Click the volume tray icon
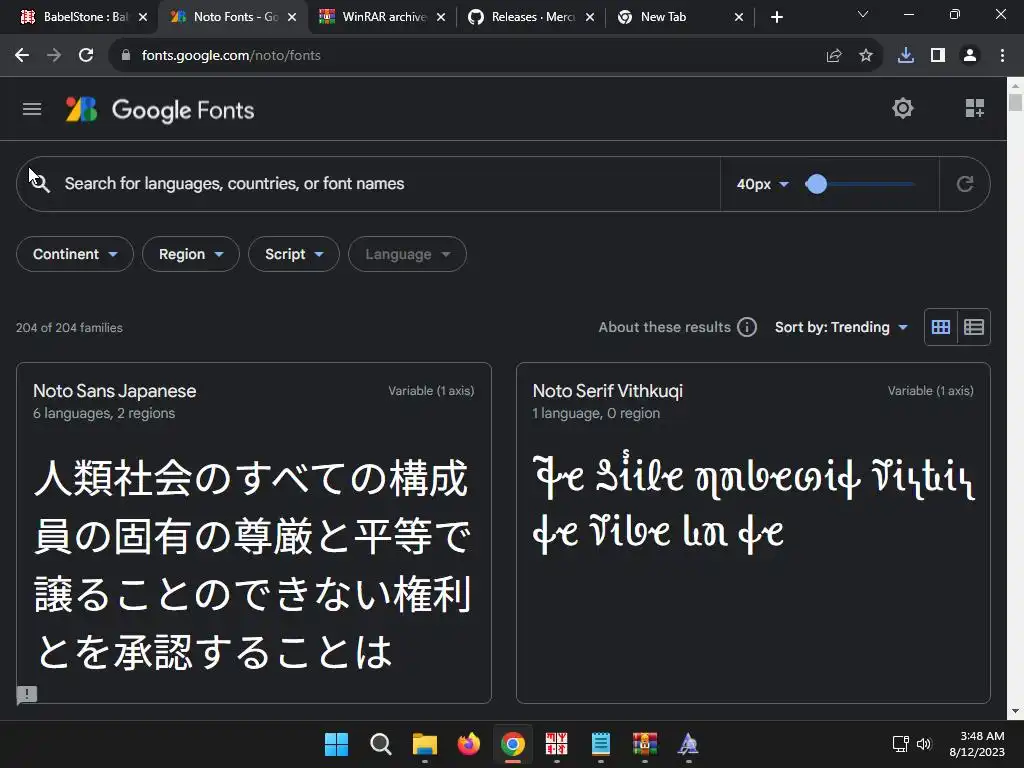This screenshot has height=768, width=1024. 923,744
